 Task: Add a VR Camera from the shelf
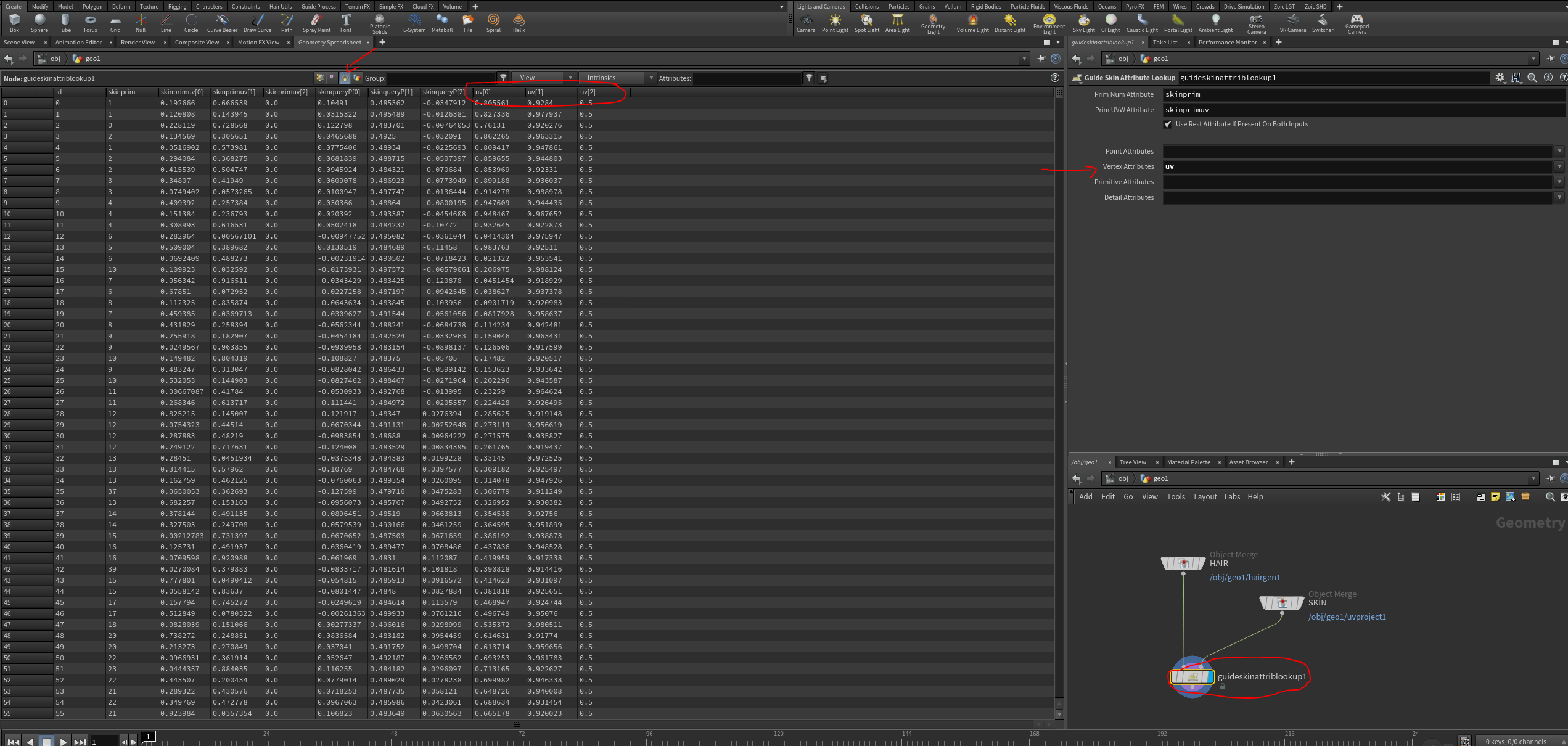[x=1292, y=23]
